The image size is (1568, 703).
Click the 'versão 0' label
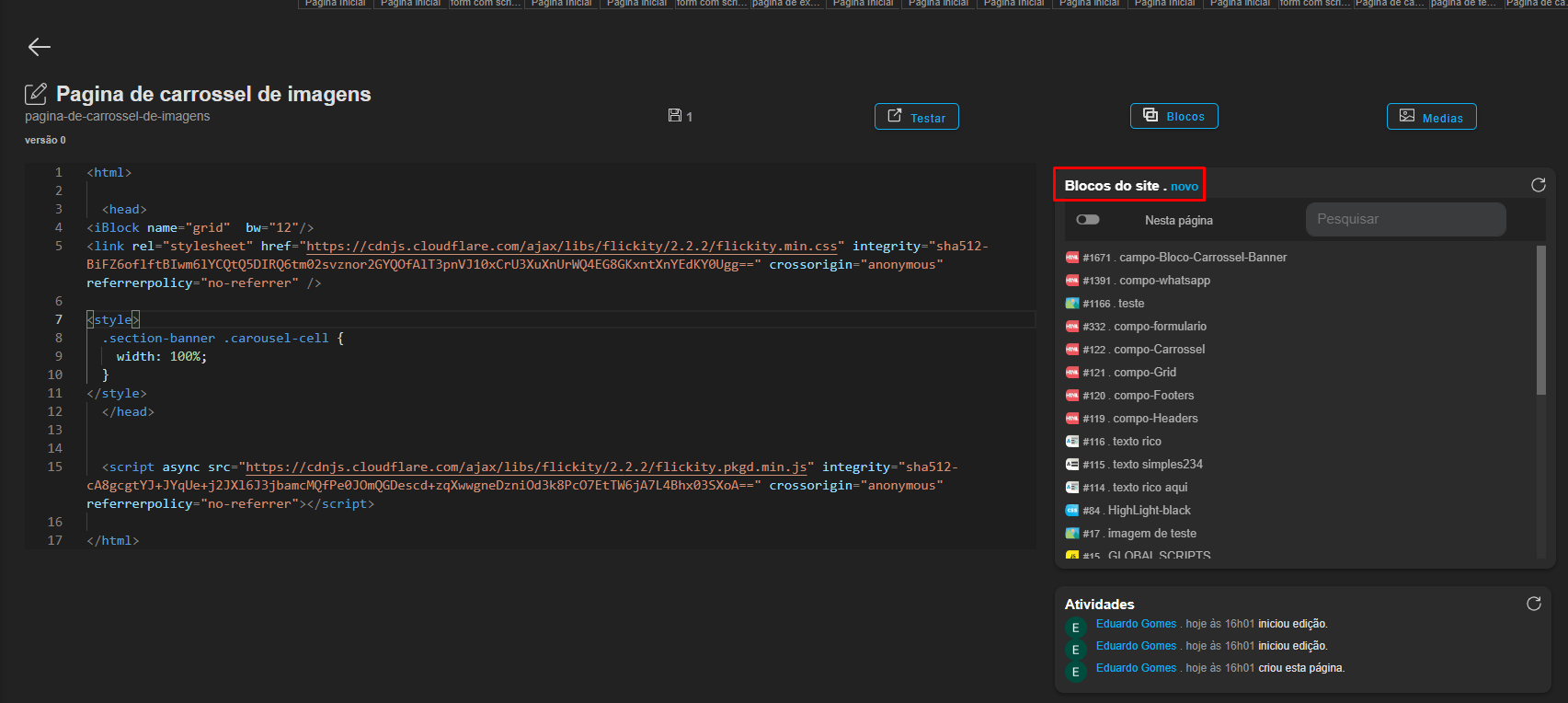(x=45, y=140)
